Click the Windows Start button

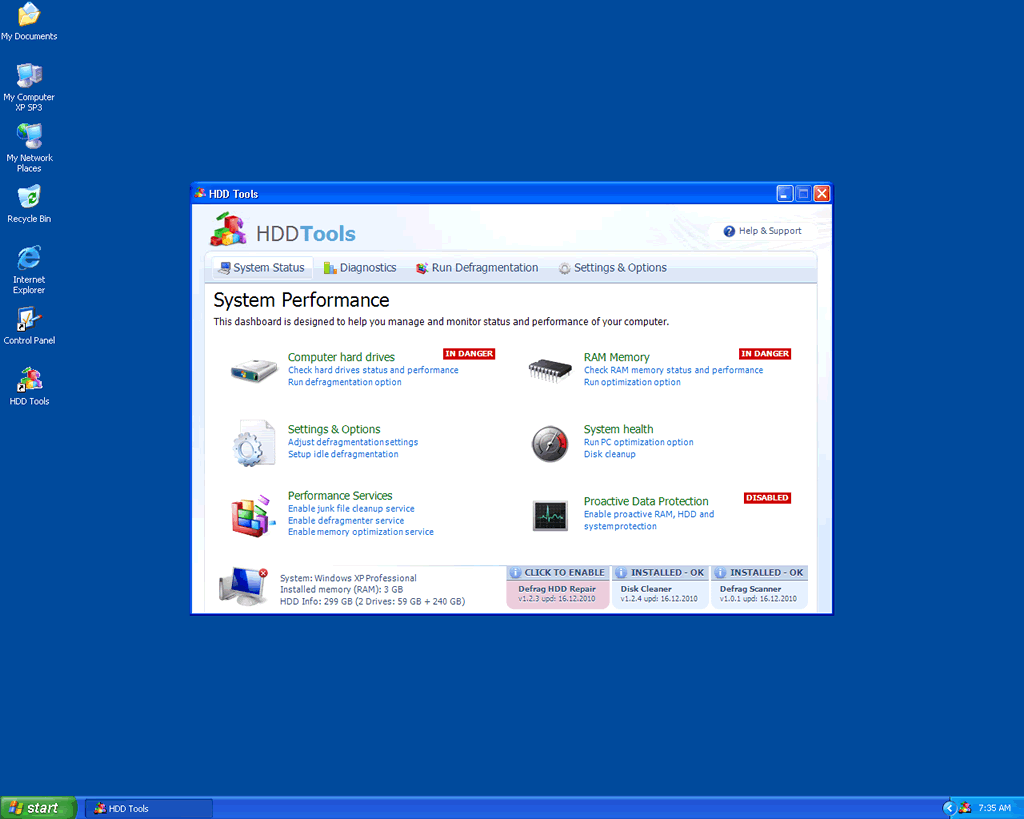tap(38, 808)
